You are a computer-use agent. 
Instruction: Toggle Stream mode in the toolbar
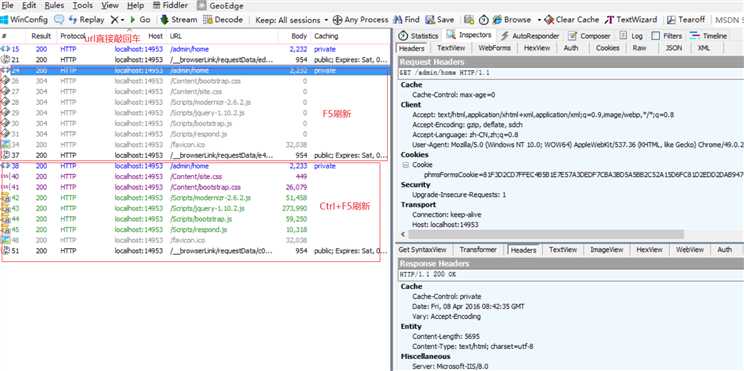pos(178,19)
